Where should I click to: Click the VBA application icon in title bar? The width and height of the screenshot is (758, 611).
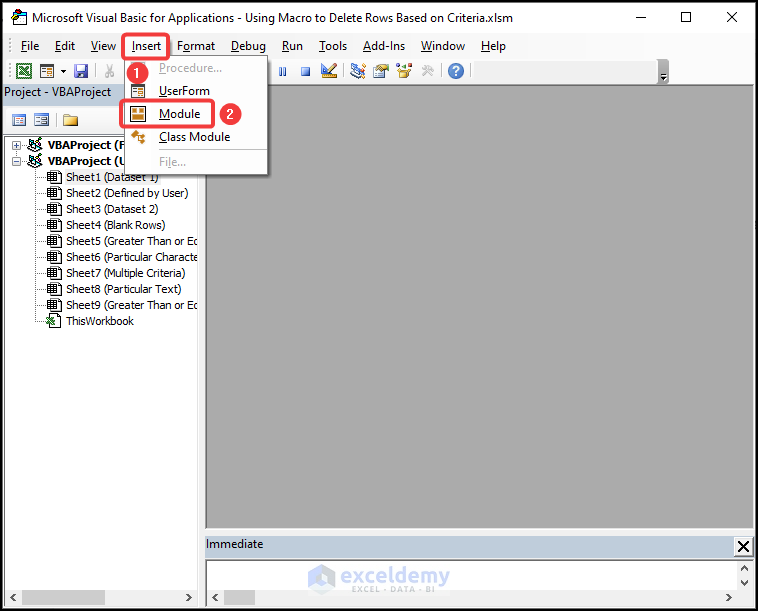pos(19,17)
